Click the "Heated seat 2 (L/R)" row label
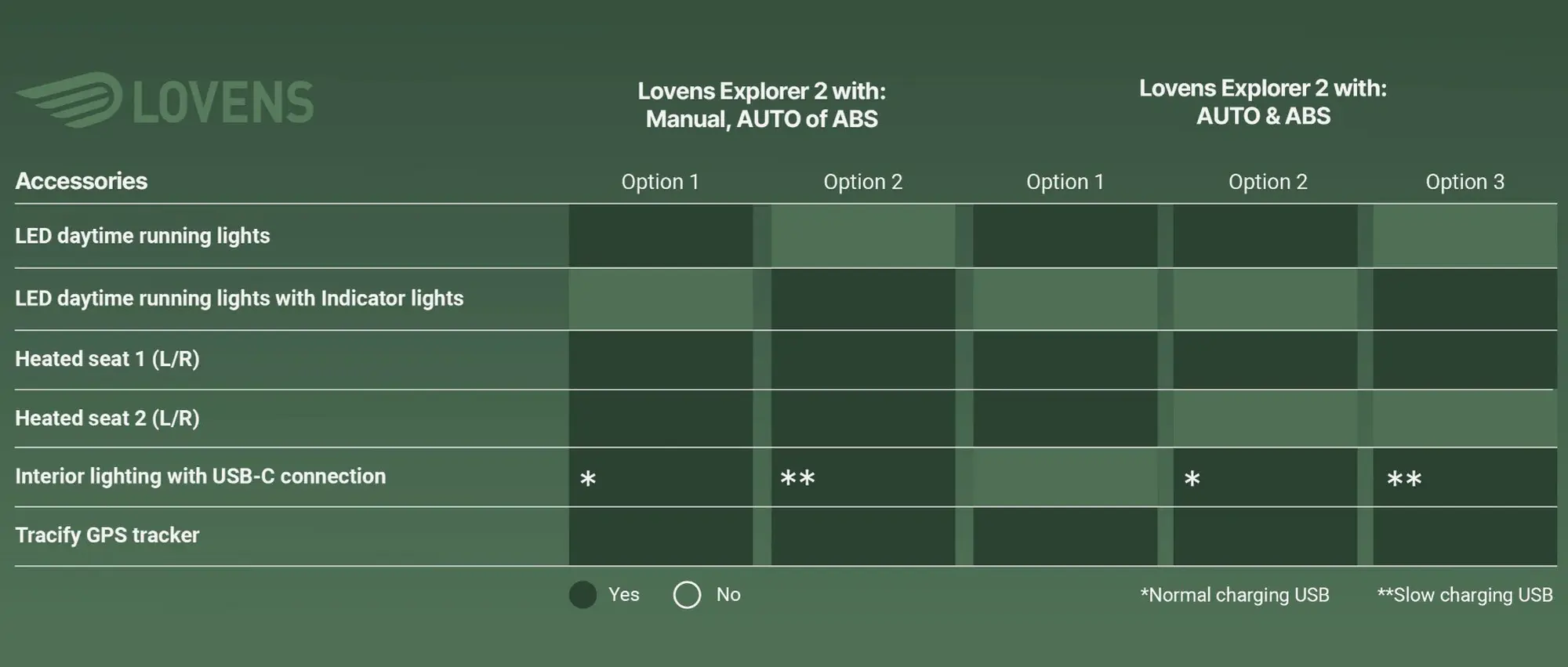 tap(107, 419)
